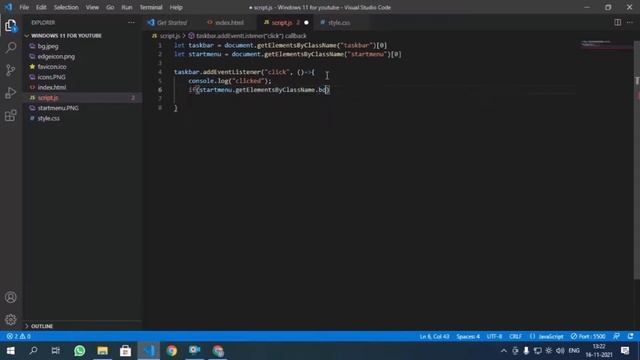This screenshot has height=360, width=640.
Task: Open the Help menu
Action: [x=176, y=7]
